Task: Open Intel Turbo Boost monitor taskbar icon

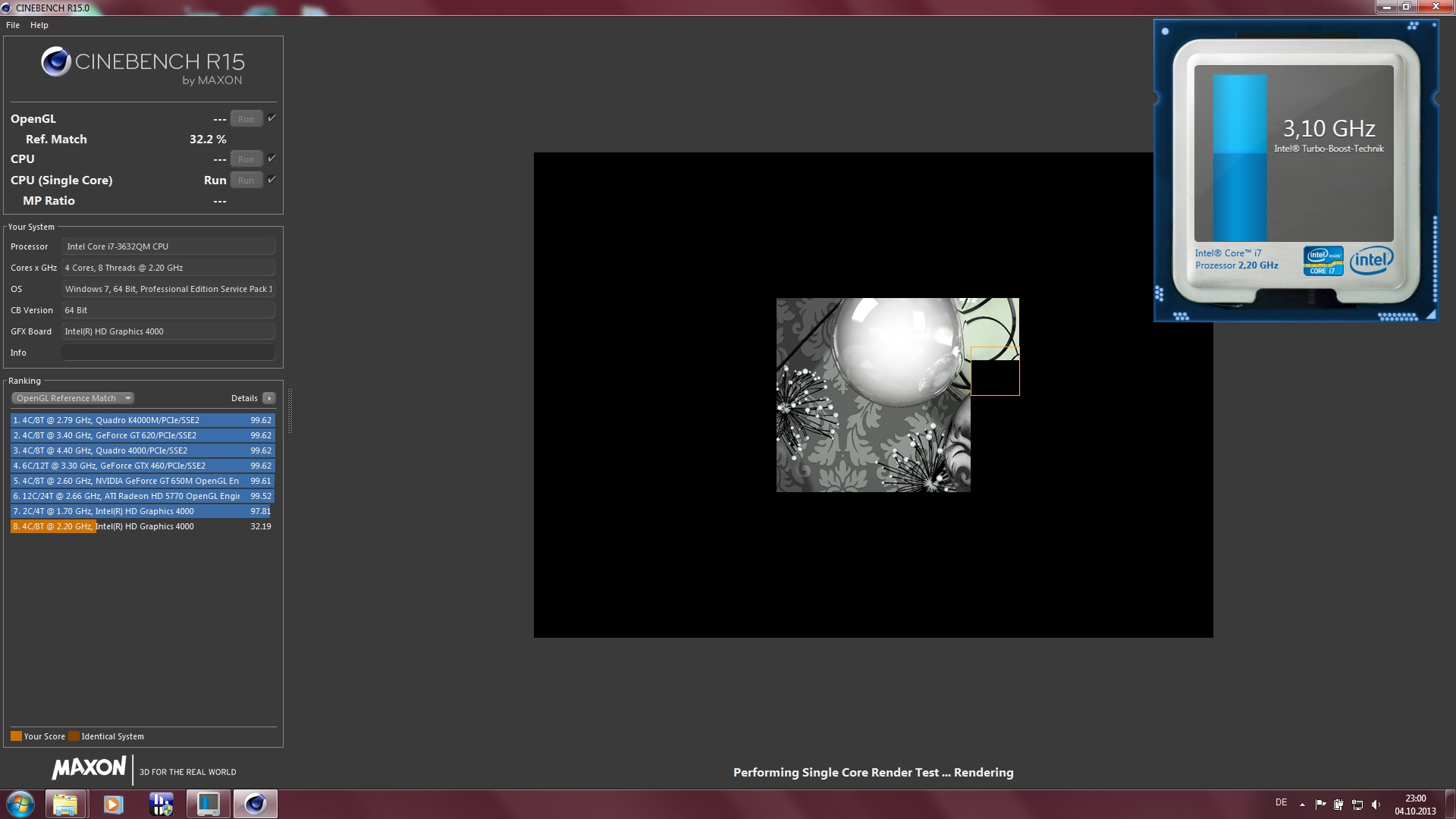Action: 208,804
